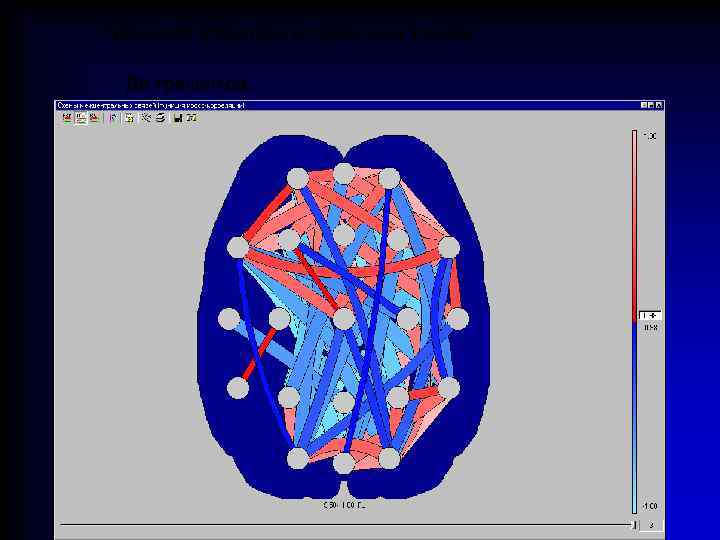This screenshot has height=540, width=720.
Task: Select the third red brain-map toolbar icon
Action: click(94, 118)
